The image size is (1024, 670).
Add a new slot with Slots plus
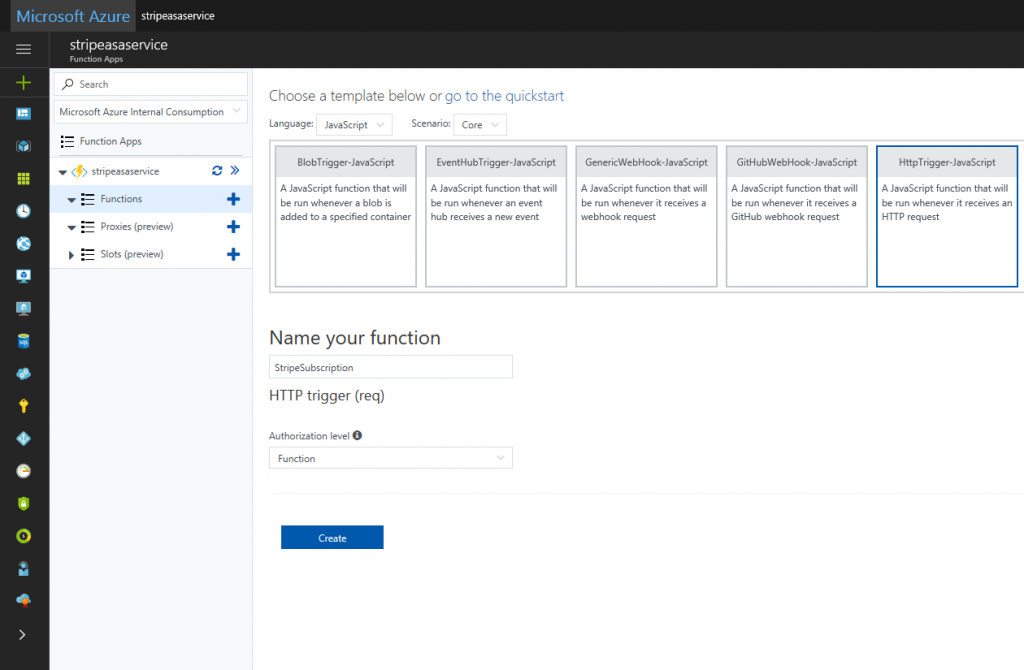click(233, 254)
